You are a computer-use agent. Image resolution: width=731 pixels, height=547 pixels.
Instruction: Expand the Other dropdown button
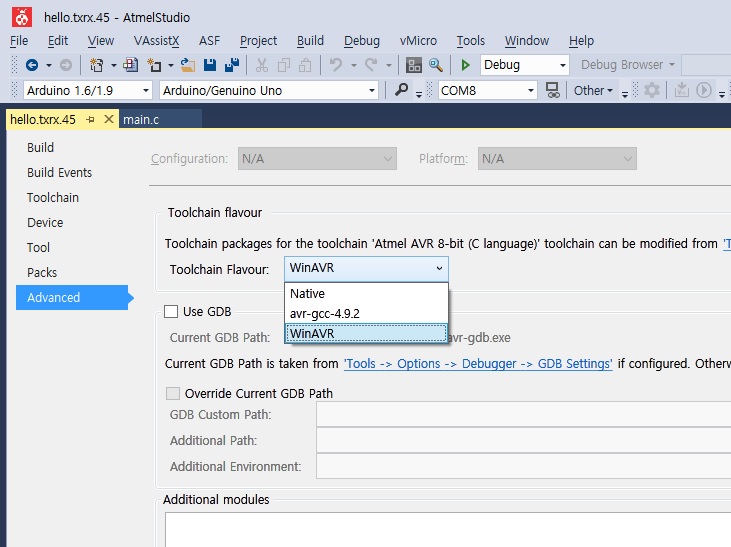click(x=593, y=90)
